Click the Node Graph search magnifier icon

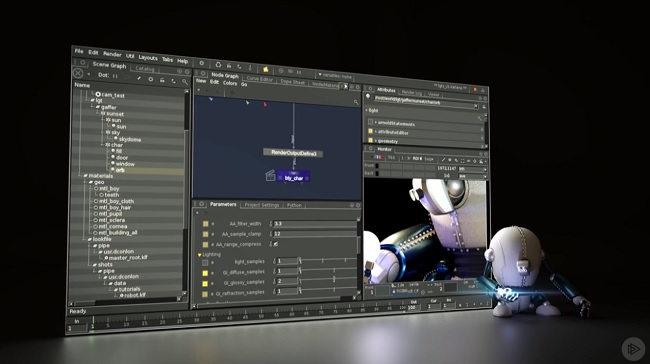coord(356,102)
